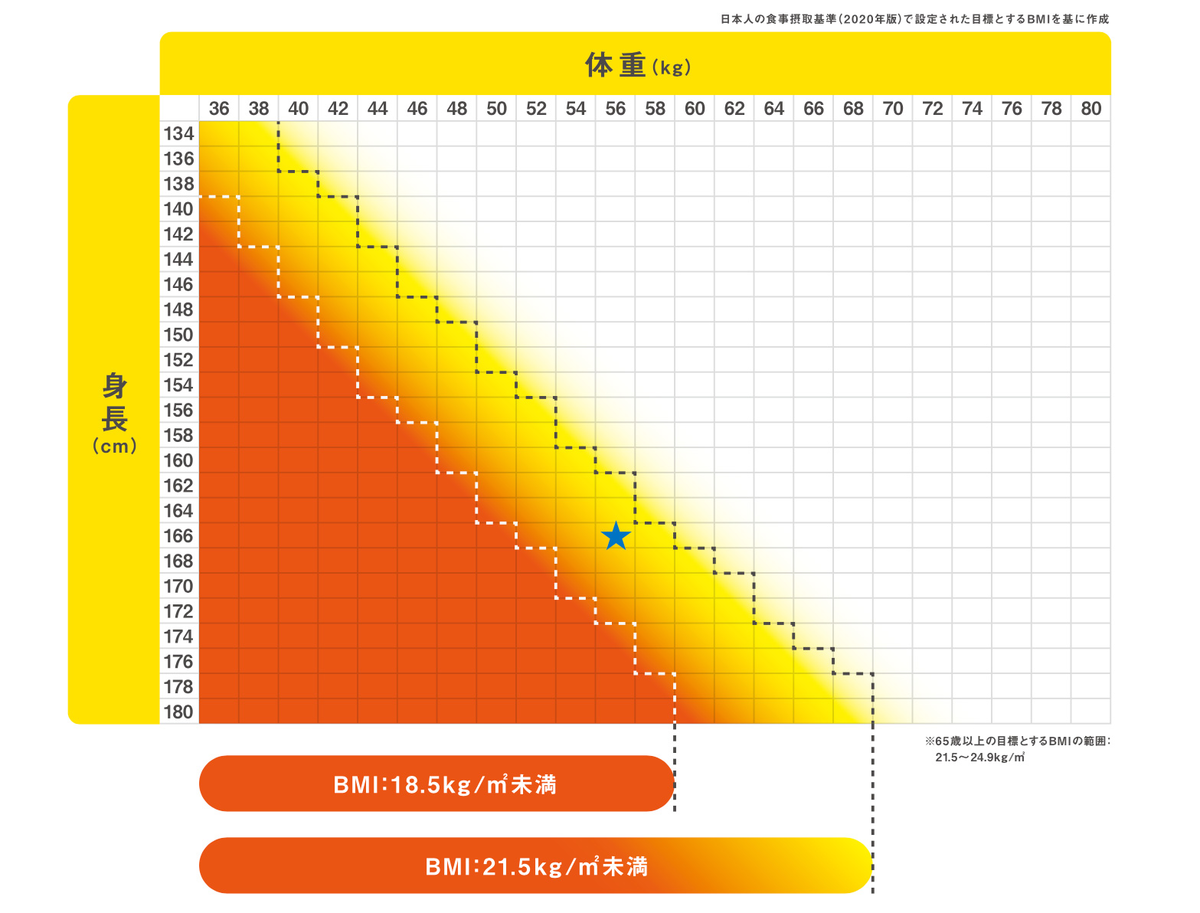The image size is (1200, 913).
Task: Click weight column header 80
Action: [x=1091, y=108]
